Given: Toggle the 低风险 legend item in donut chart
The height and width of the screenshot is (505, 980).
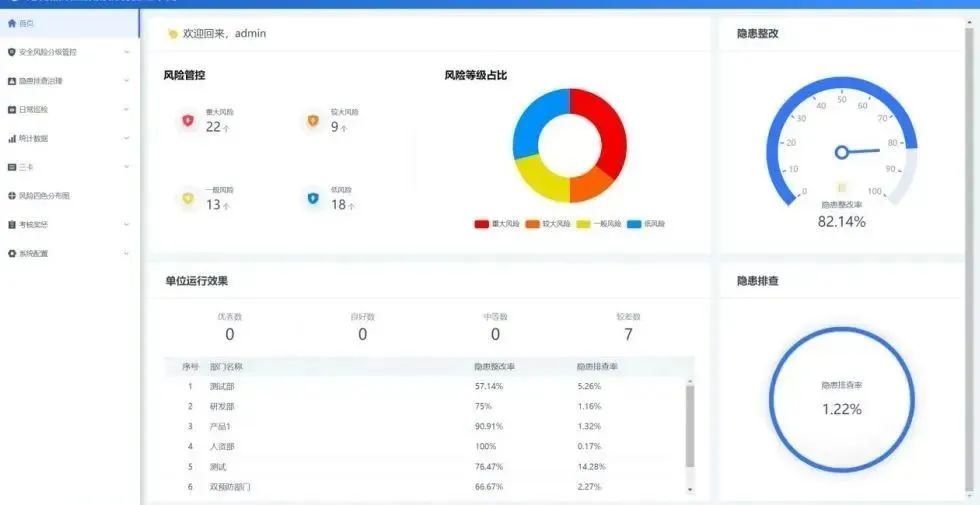Looking at the screenshot, I should [x=647, y=224].
